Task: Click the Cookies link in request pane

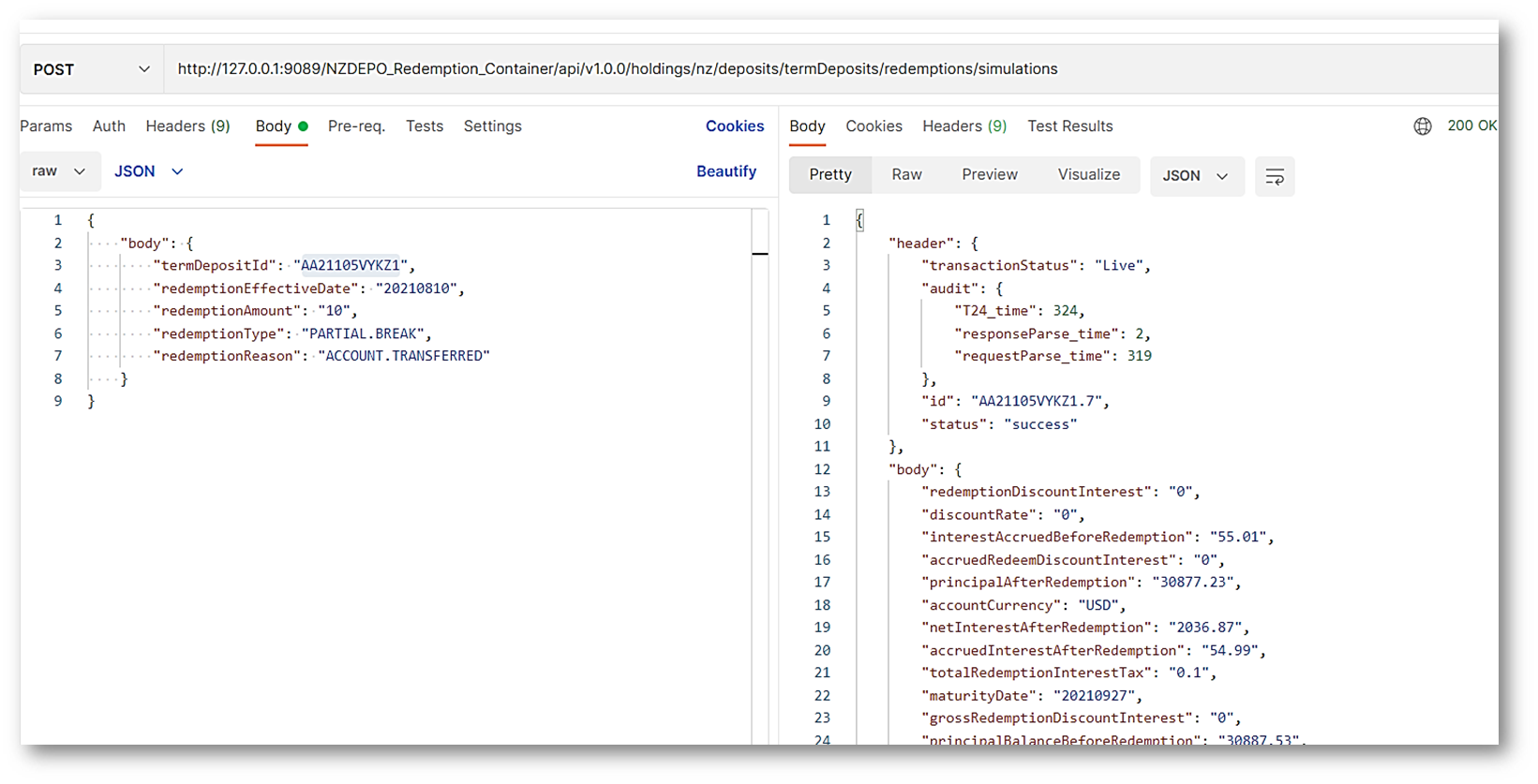Action: [734, 126]
